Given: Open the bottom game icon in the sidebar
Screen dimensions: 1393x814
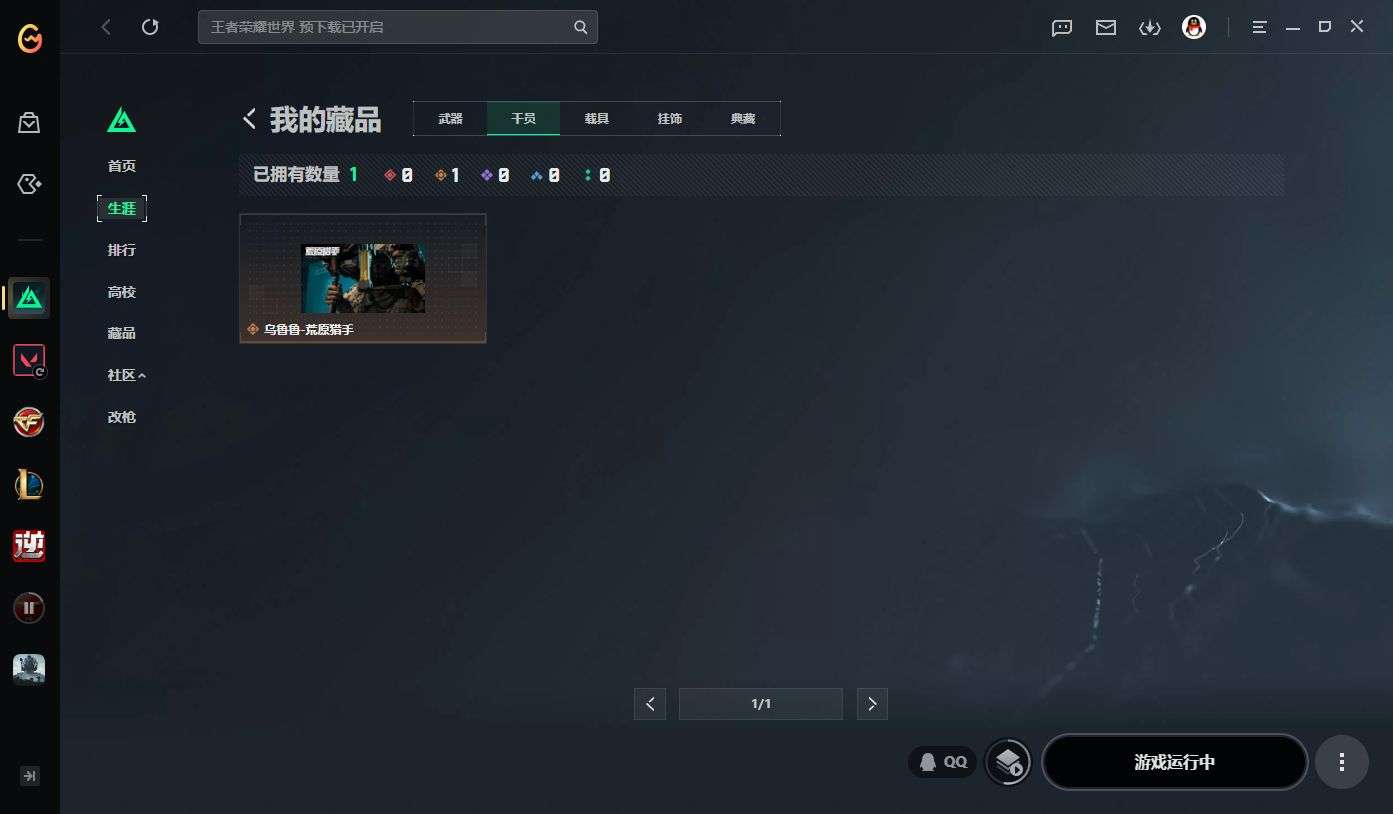Looking at the screenshot, I should tap(29, 669).
